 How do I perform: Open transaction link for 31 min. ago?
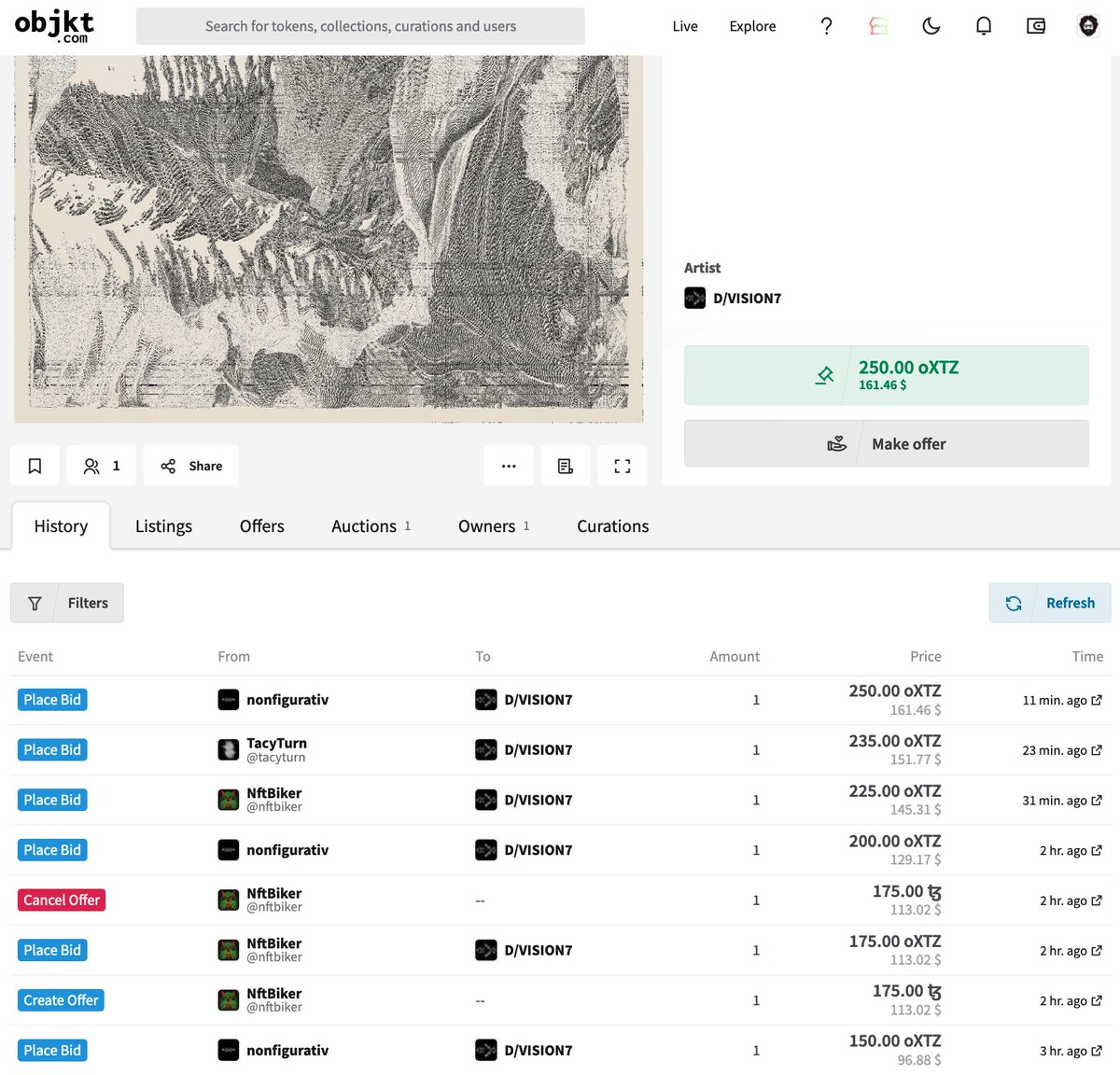click(1097, 801)
